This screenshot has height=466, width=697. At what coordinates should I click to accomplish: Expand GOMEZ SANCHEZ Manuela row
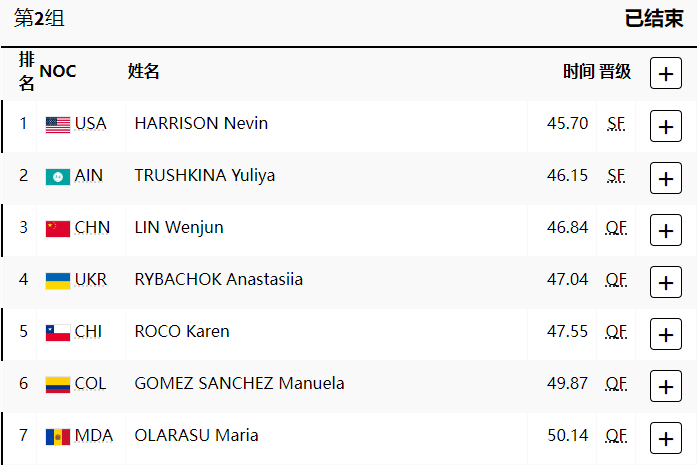coord(666,386)
